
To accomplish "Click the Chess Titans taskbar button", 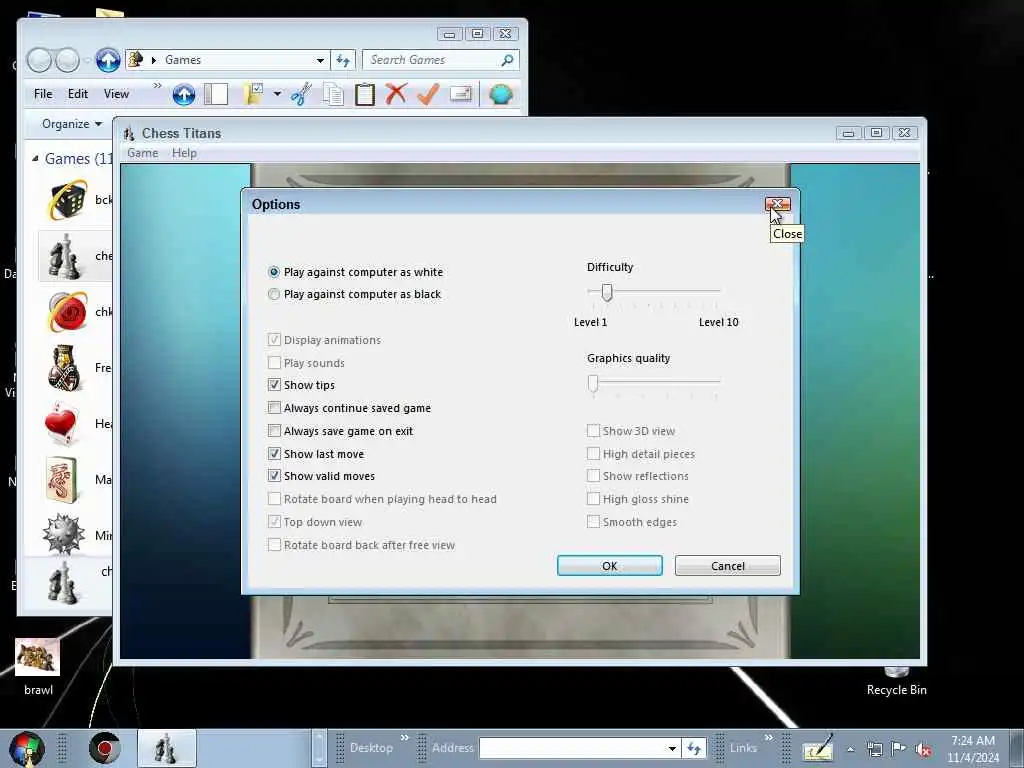I will [x=167, y=748].
